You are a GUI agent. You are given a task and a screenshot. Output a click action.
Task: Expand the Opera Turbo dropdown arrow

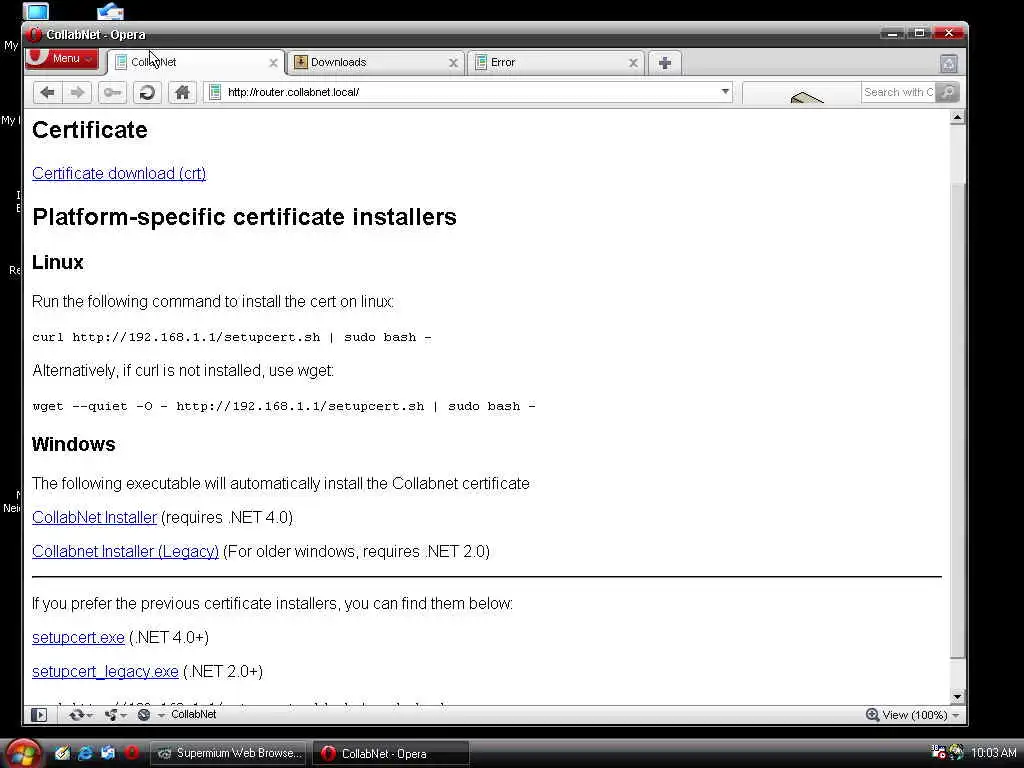161,715
